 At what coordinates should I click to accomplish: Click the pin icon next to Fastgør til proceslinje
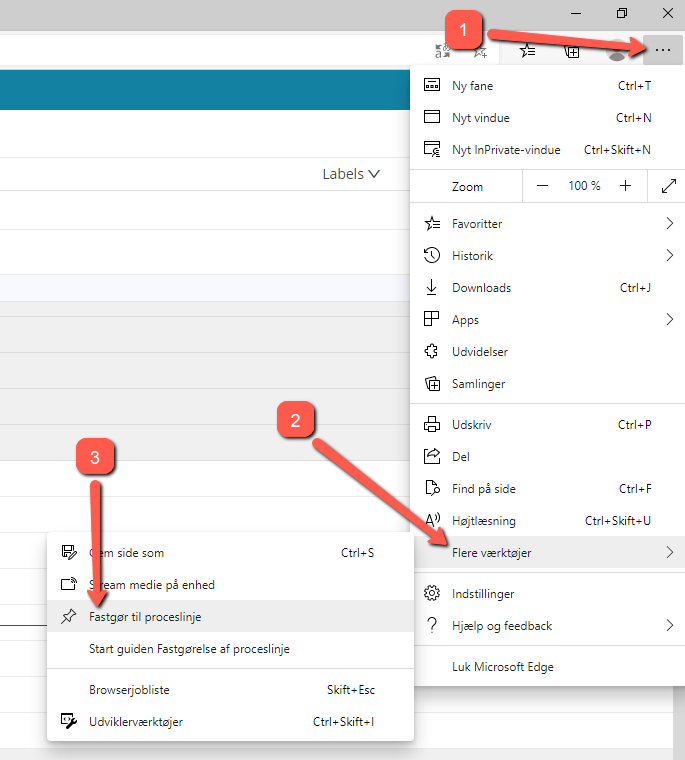coord(69,616)
